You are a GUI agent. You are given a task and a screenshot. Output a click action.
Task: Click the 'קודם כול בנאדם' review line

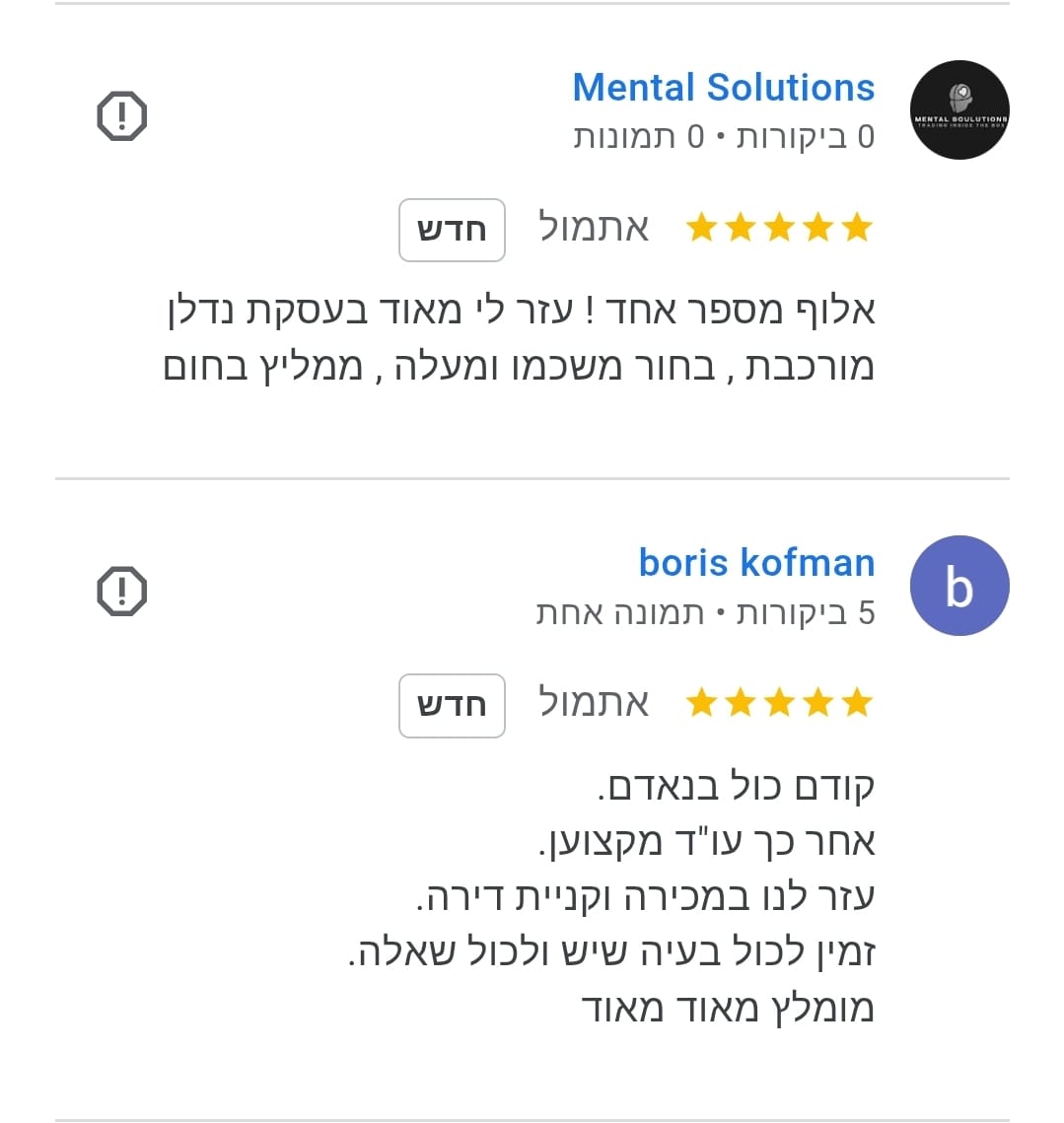(x=736, y=787)
